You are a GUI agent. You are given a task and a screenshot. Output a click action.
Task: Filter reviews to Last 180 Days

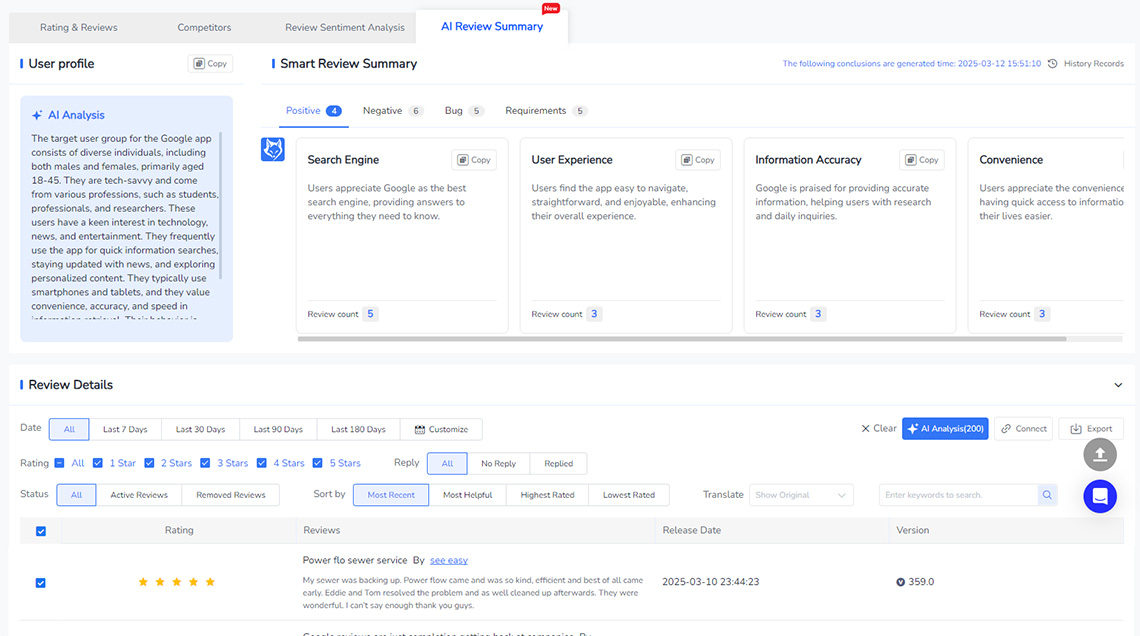pos(358,430)
